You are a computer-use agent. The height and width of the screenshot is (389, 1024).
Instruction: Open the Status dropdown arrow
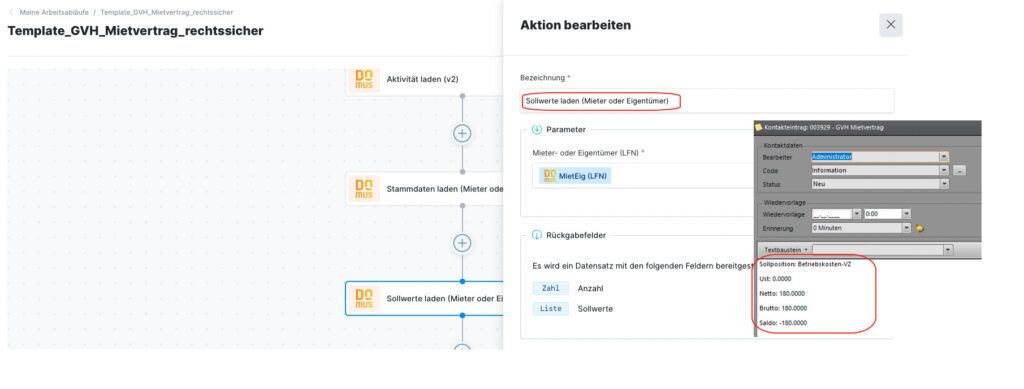click(944, 184)
